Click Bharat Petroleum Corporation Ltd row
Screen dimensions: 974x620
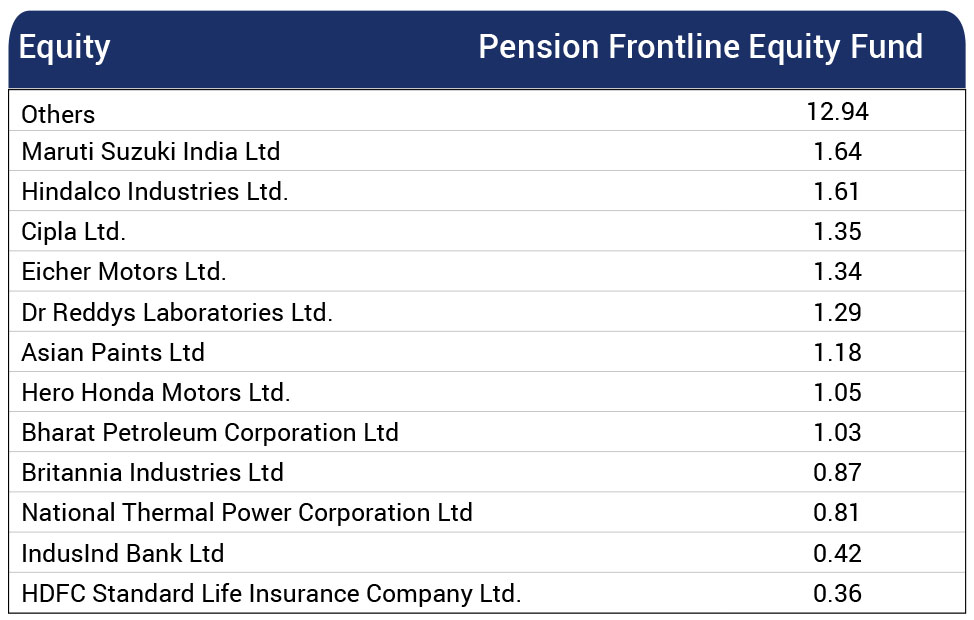487,432
